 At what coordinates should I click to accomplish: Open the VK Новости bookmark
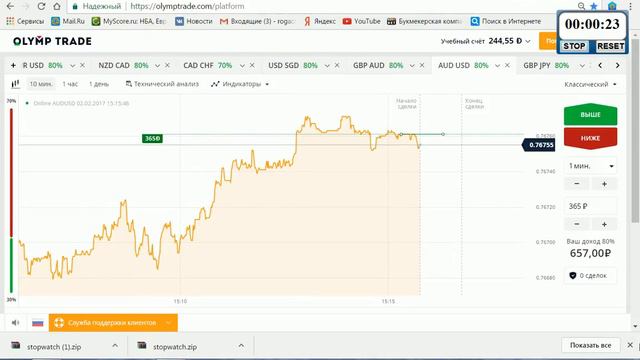tap(194, 21)
